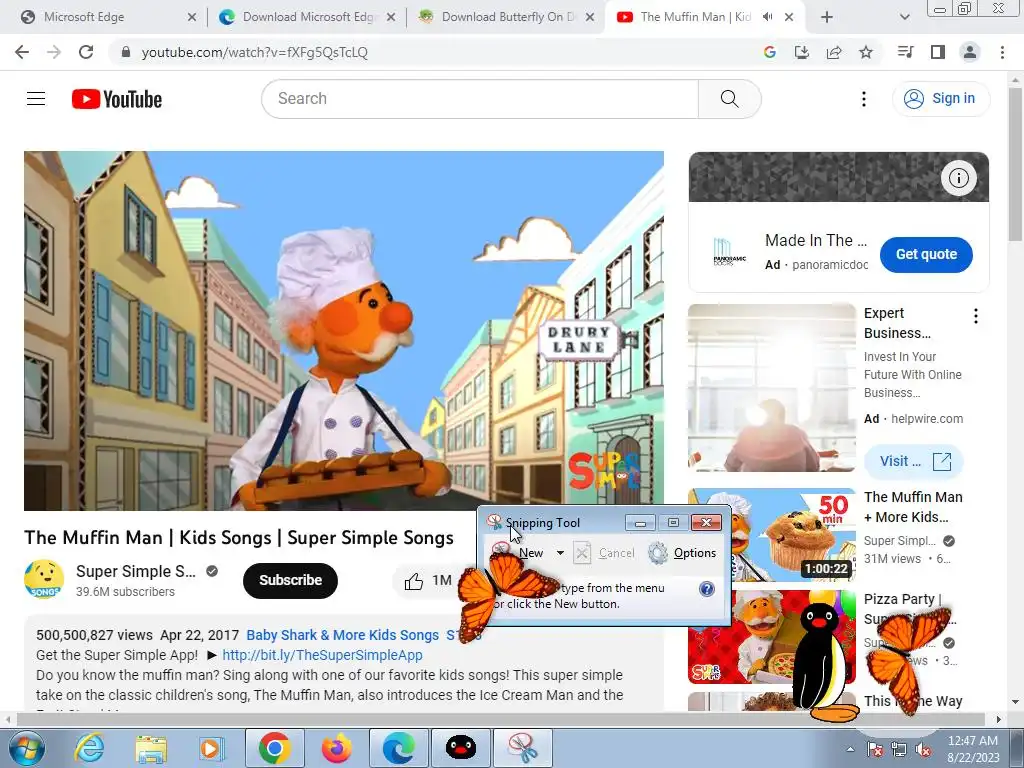Open the Windows Start button
The height and width of the screenshot is (768, 1024).
pos(27,748)
